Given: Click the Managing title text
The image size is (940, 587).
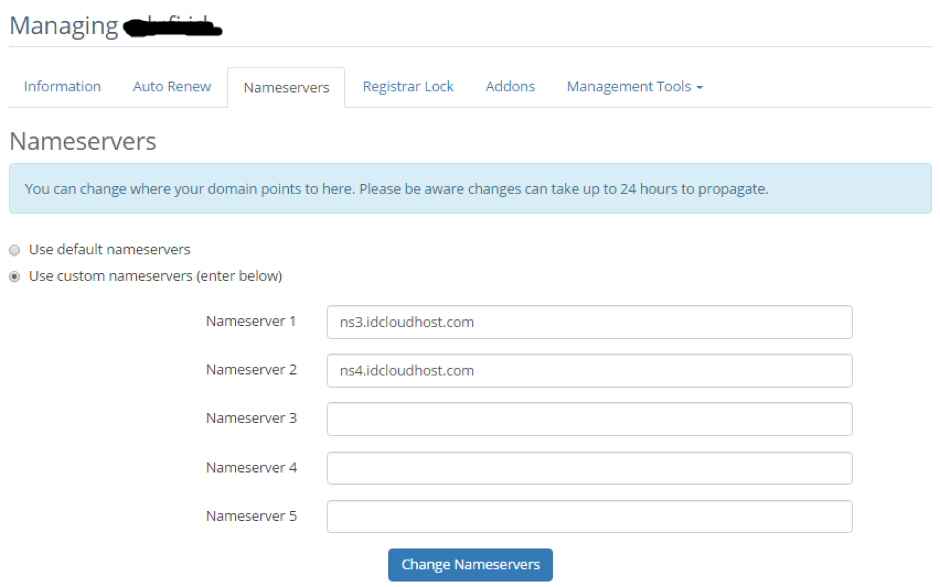Looking at the screenshot, I should 64,25.
